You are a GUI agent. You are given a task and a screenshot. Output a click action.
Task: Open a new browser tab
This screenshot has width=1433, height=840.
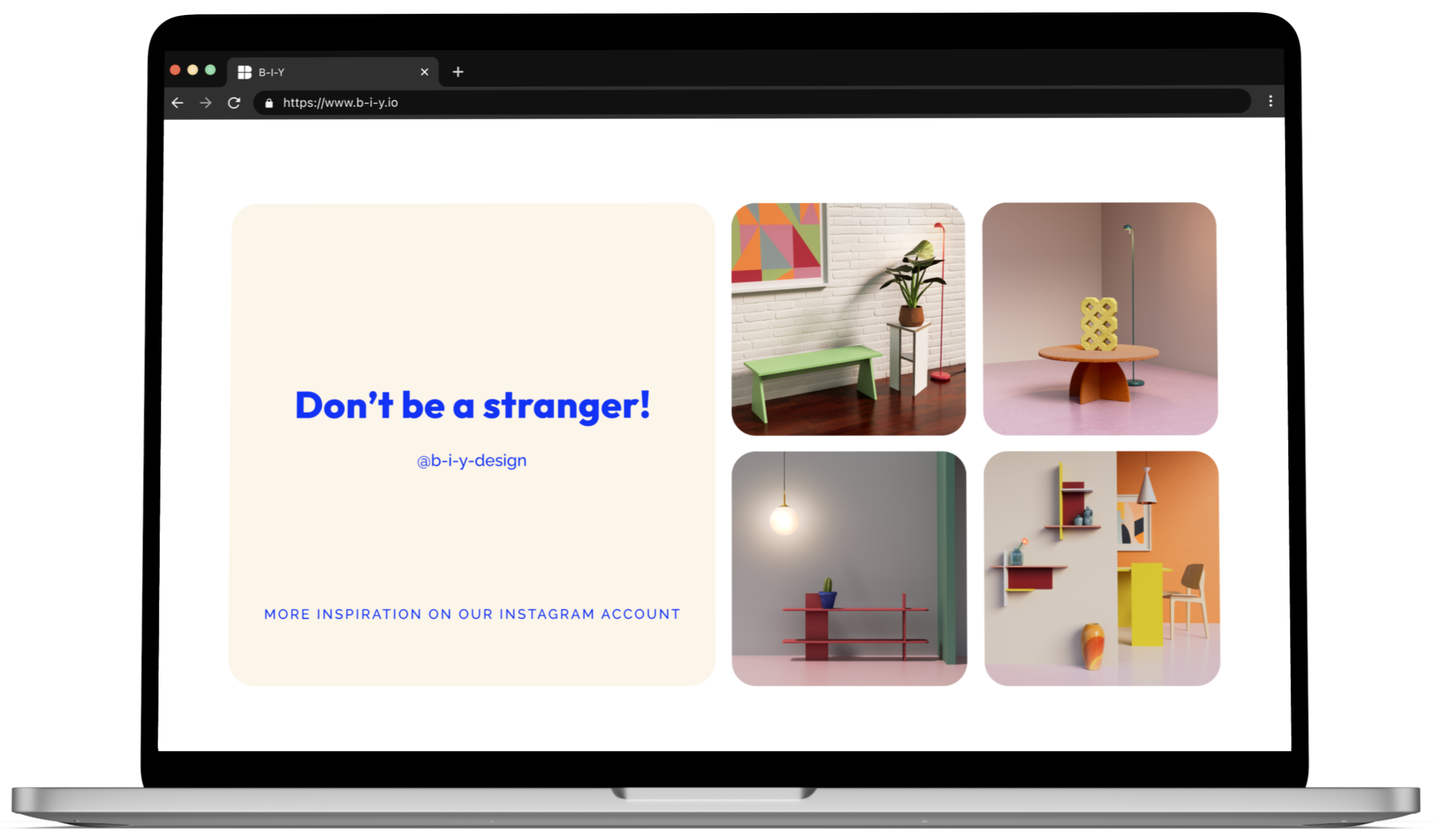point(458,72)
